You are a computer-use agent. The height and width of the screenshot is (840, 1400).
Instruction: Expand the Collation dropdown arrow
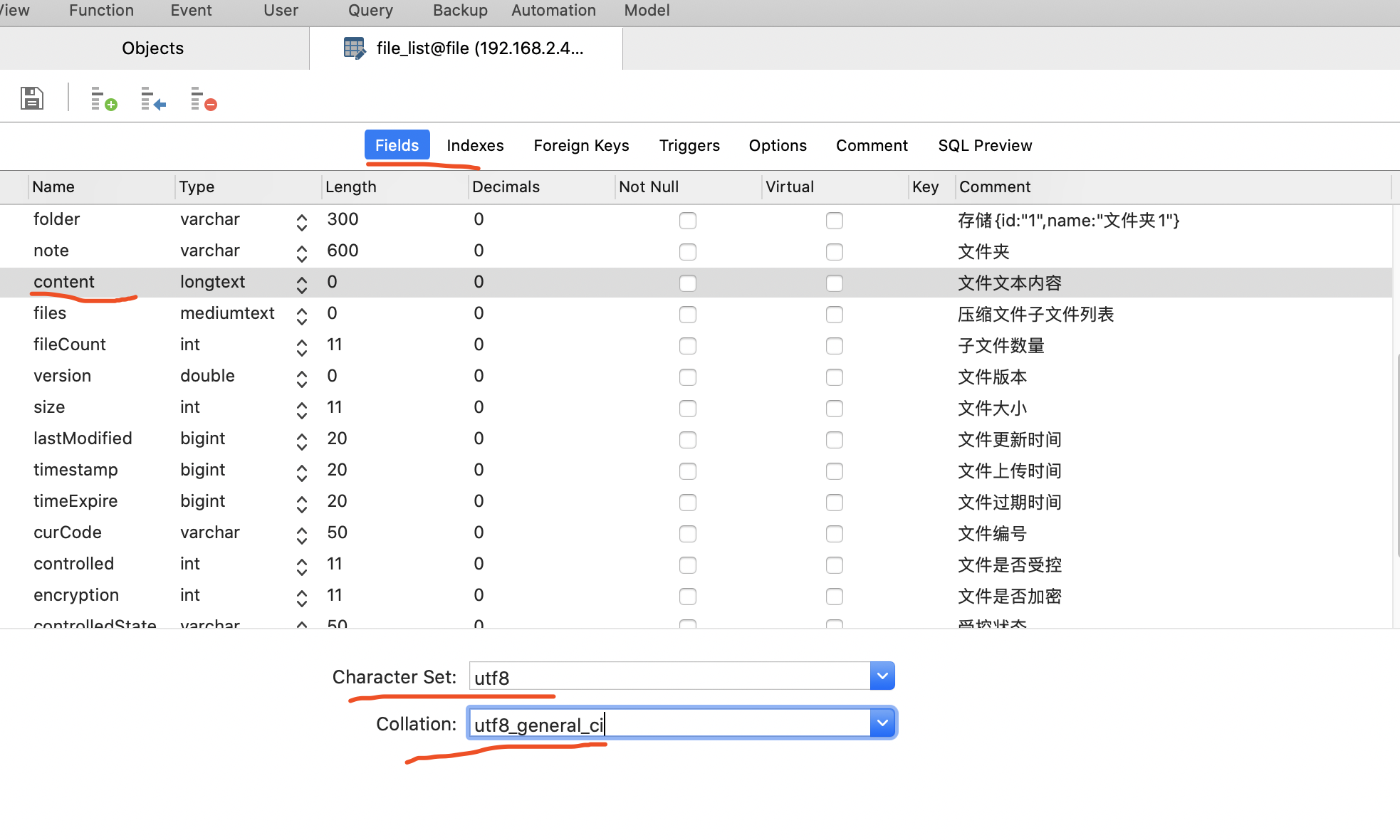coord(882,723)
